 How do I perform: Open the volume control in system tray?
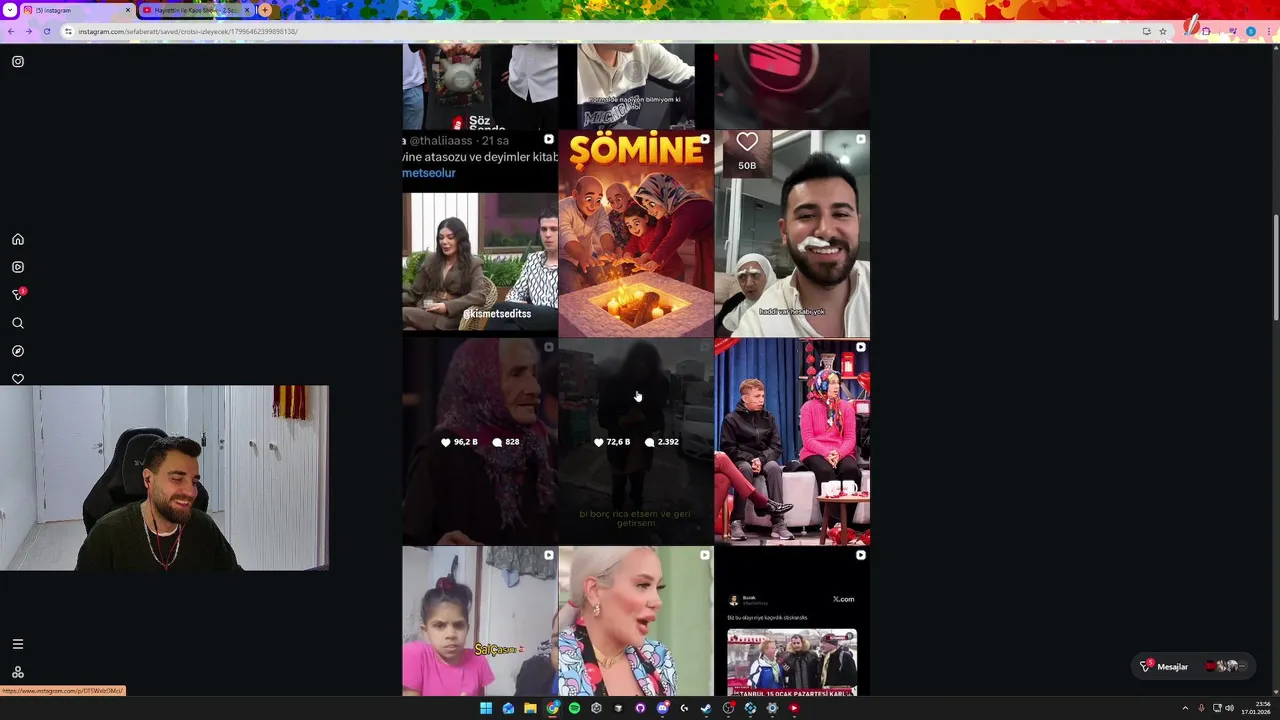point(1229,708)
